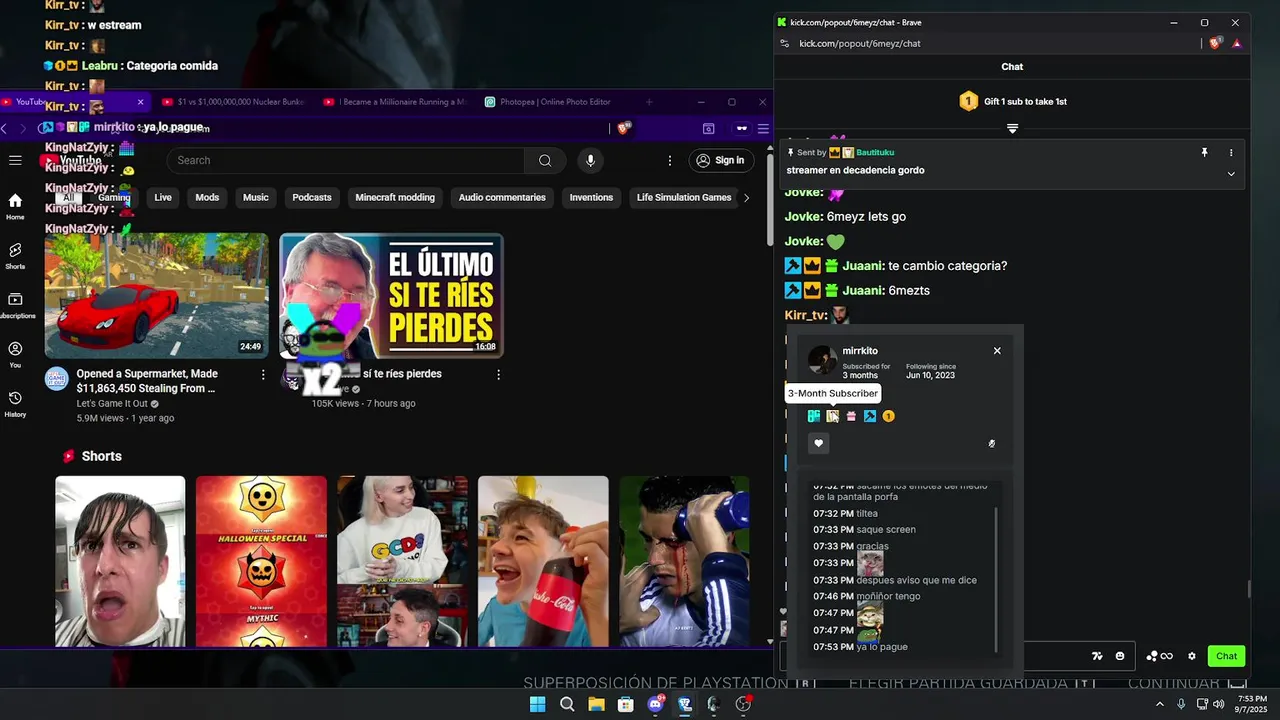Select the Audio commentaries filter chip
Screen dimensions: 1280x720
pyautogui.click(x=502, y=197)
